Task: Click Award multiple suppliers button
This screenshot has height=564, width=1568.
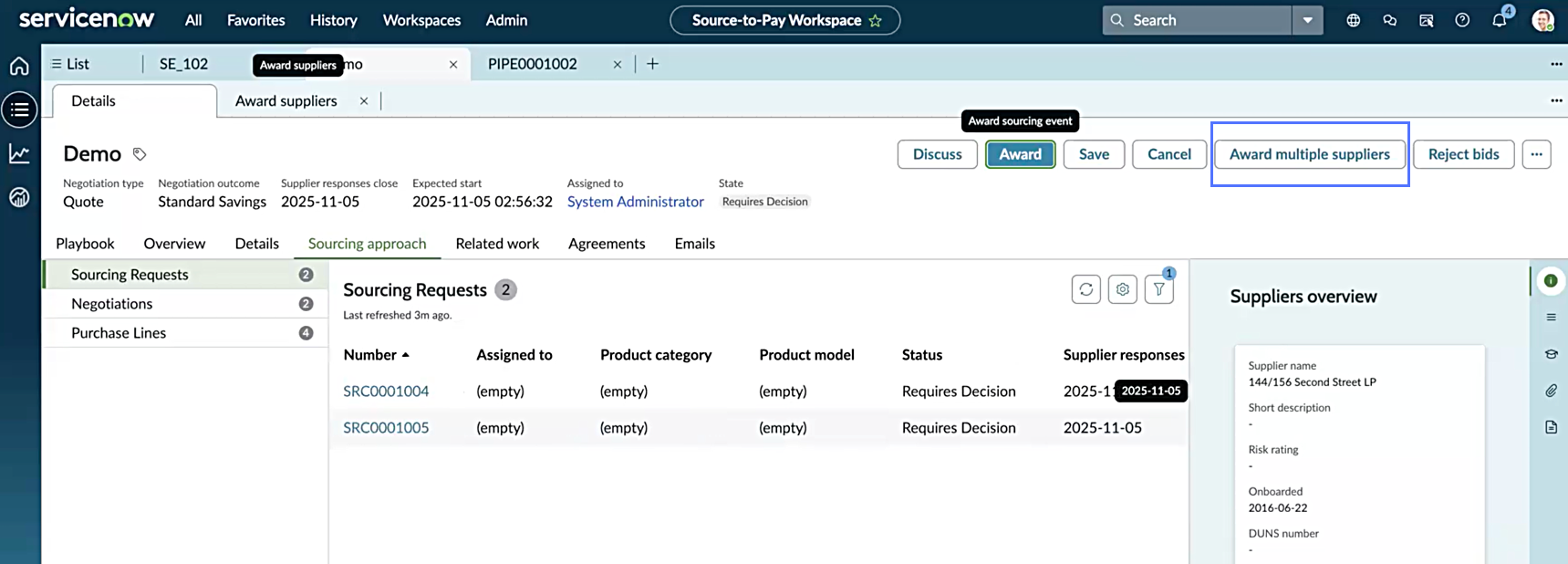Action: pyautogui.click(x=1310, y=154)
